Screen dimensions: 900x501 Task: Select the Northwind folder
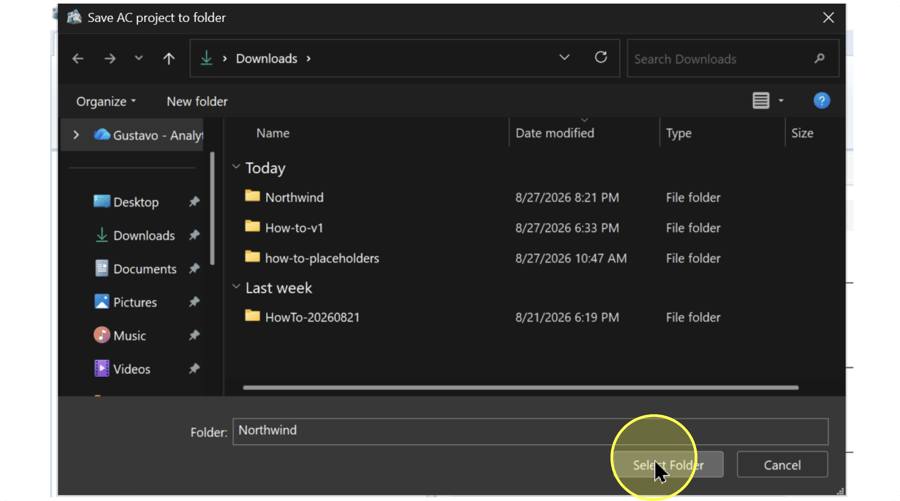pyautogui.click(x=294, y=197)
